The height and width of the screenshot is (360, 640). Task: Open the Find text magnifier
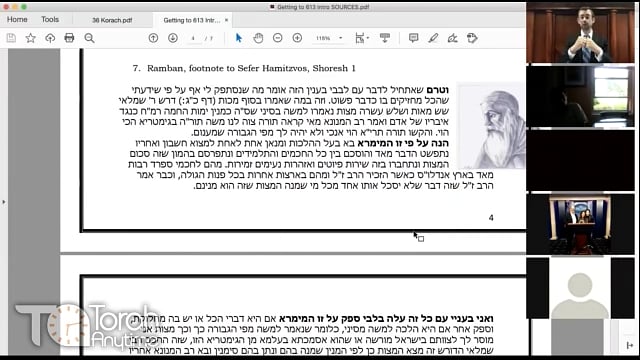(89, 38)
